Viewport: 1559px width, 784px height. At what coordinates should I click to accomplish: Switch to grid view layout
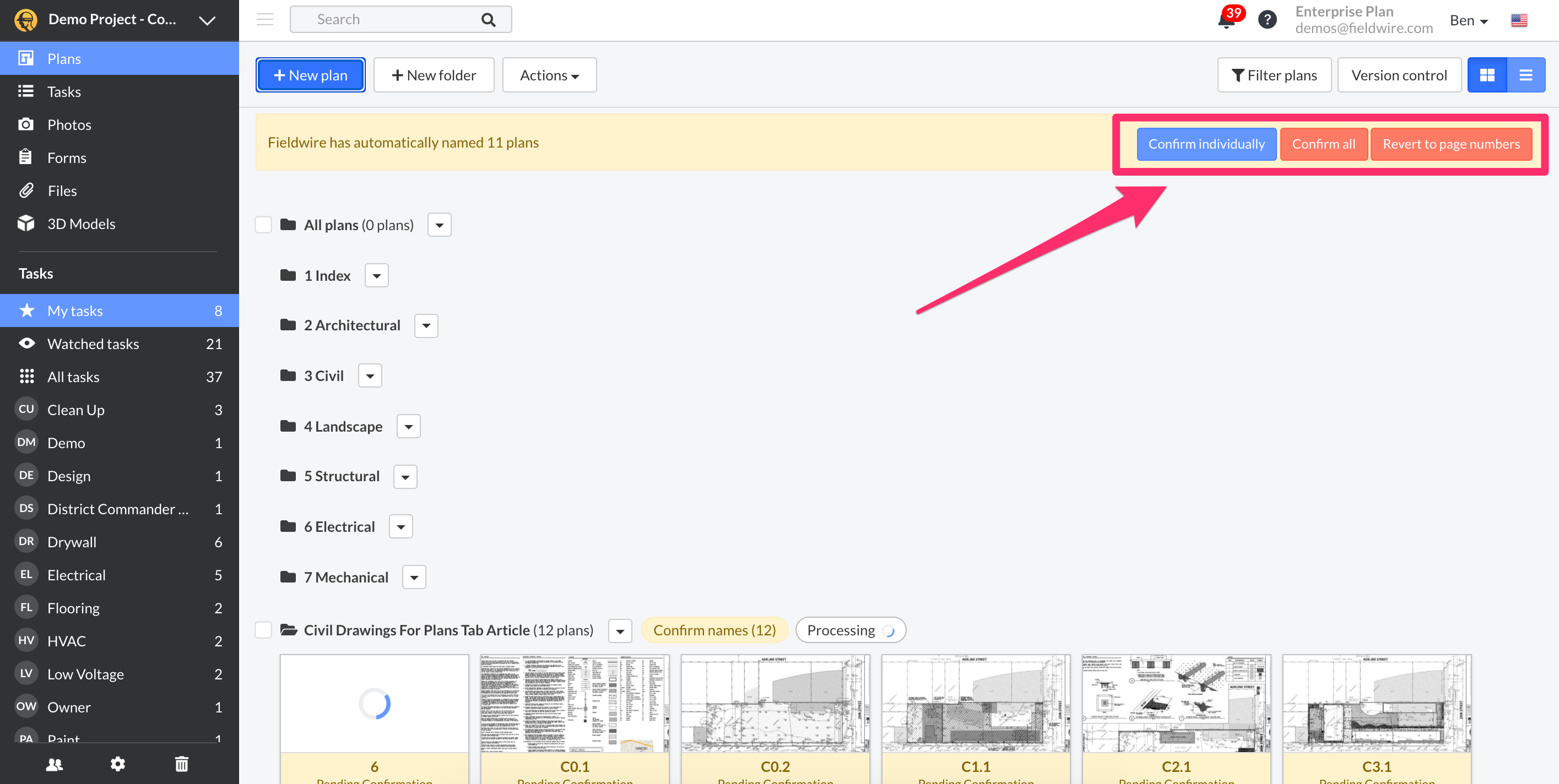1487,75
